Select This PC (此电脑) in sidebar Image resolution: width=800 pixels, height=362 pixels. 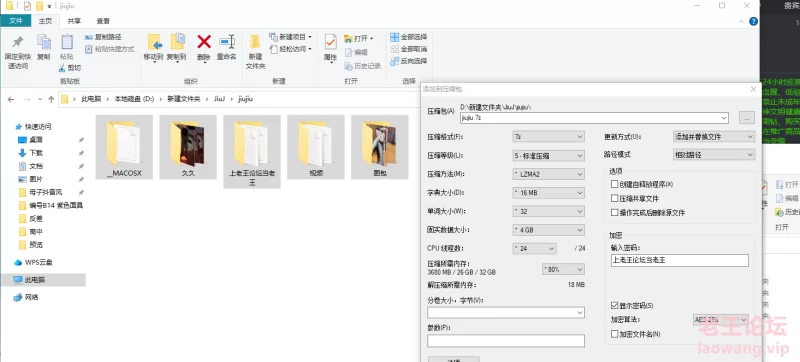pos(30,280)
